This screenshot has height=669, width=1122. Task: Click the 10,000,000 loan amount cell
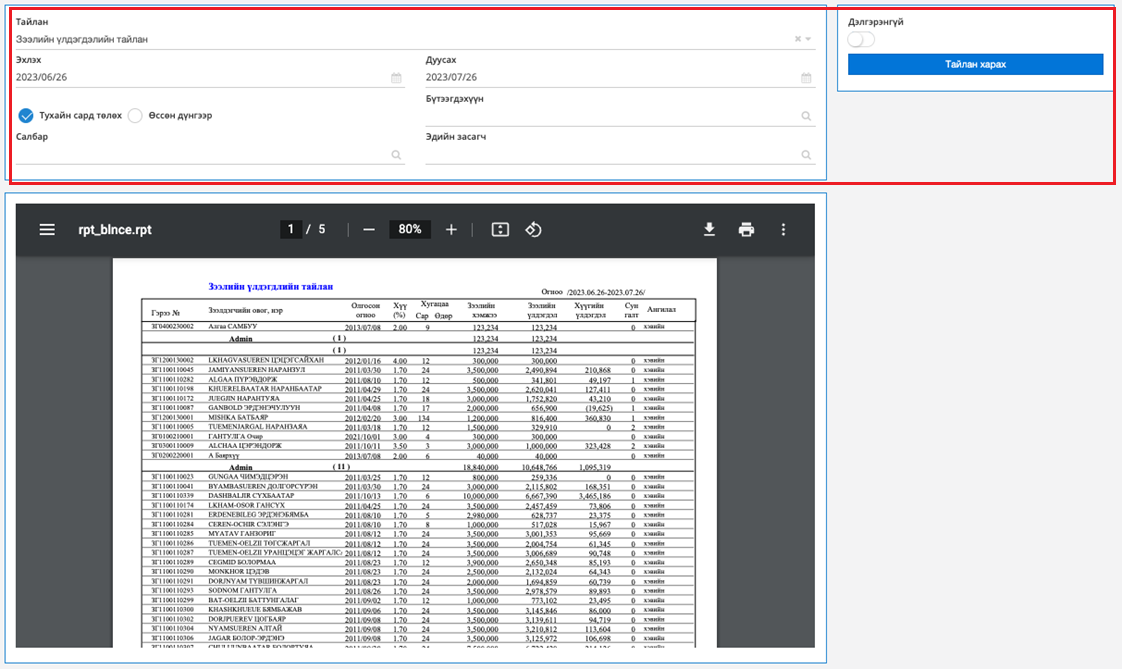(480, 496)
